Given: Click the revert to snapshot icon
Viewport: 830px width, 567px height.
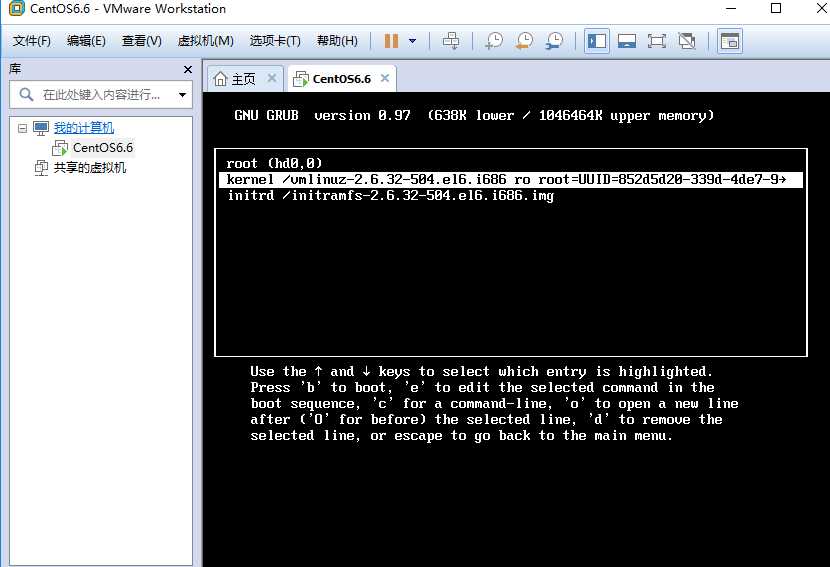Looking at the screenshot, I should (525, 41).
